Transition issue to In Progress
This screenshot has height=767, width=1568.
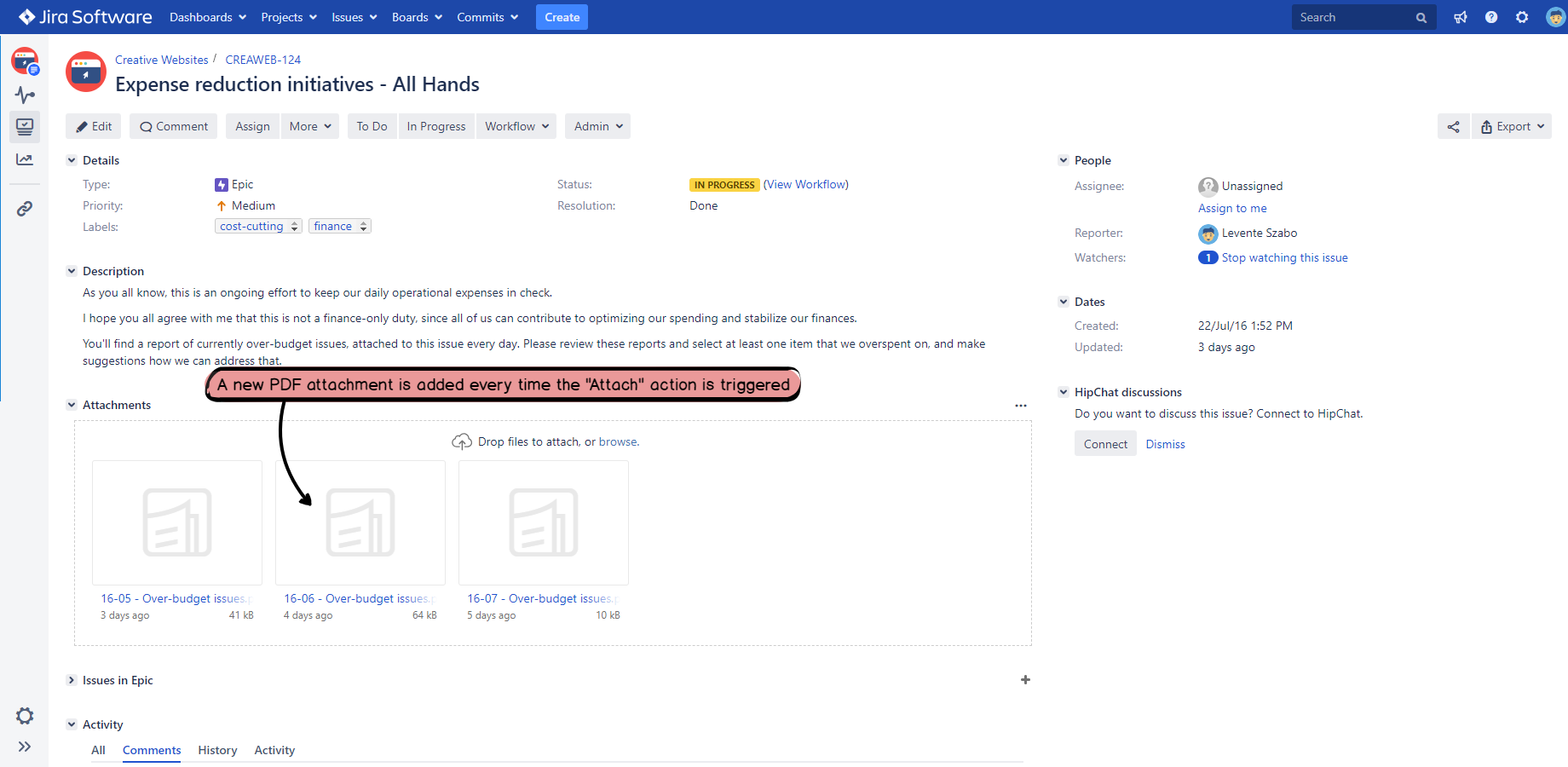point(436,127)
